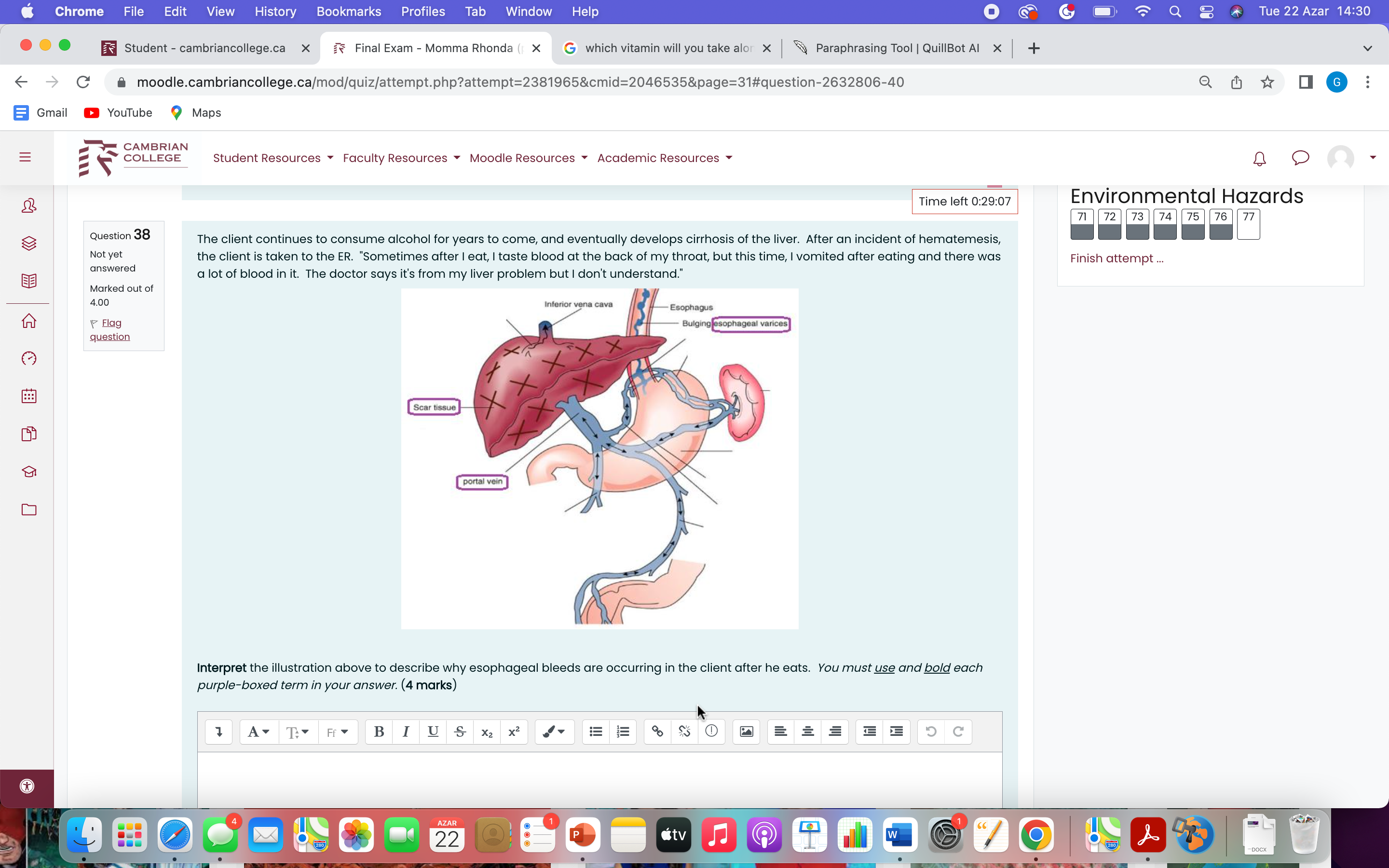This screenshot has height=868, width=1389.
Task: Click the Insert link icon
Action: 657,732
